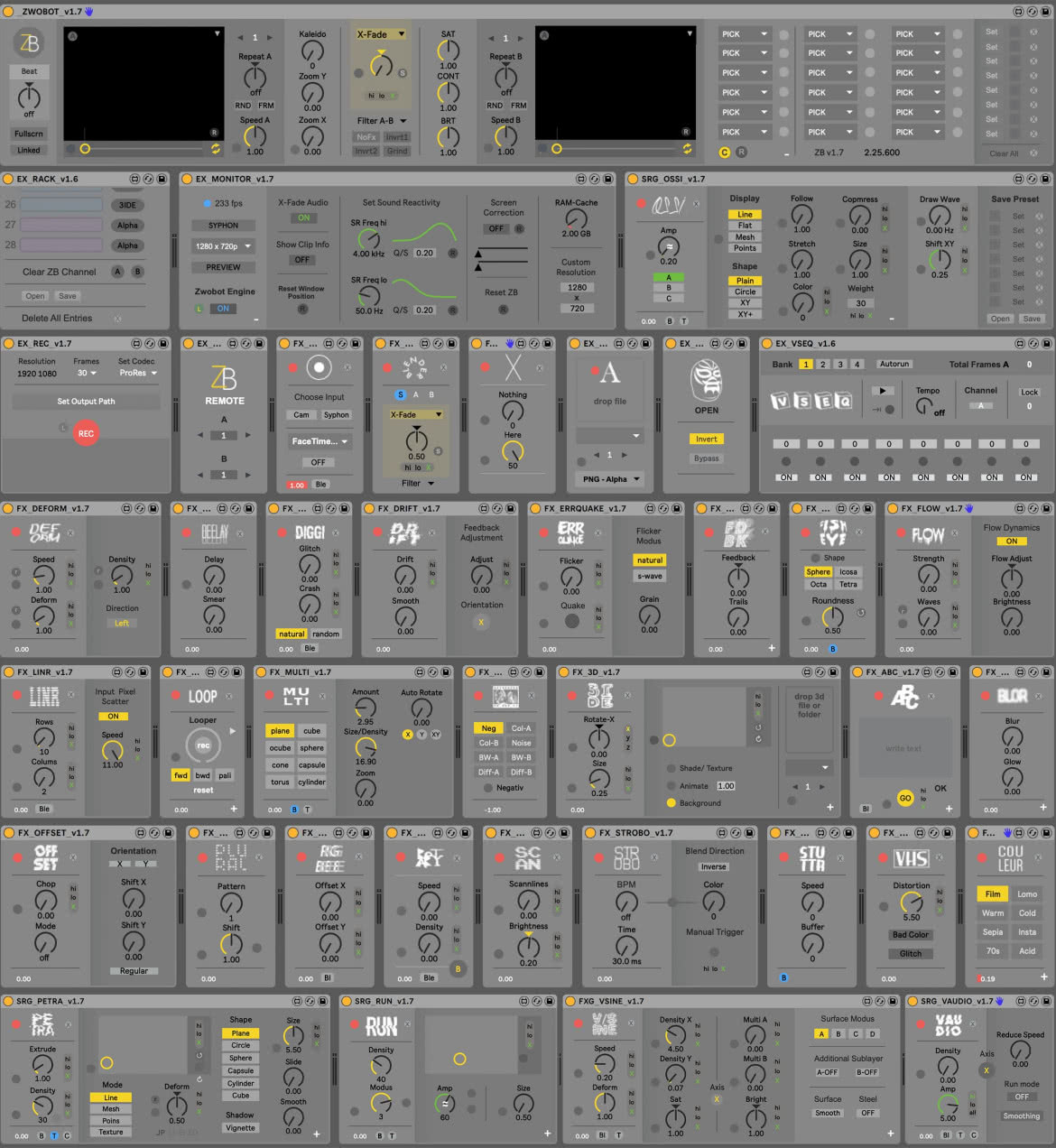Click the ZB logo in the ZWOBOT device
This screenshot has height=1148, width=1056.
tap(29, 42)
